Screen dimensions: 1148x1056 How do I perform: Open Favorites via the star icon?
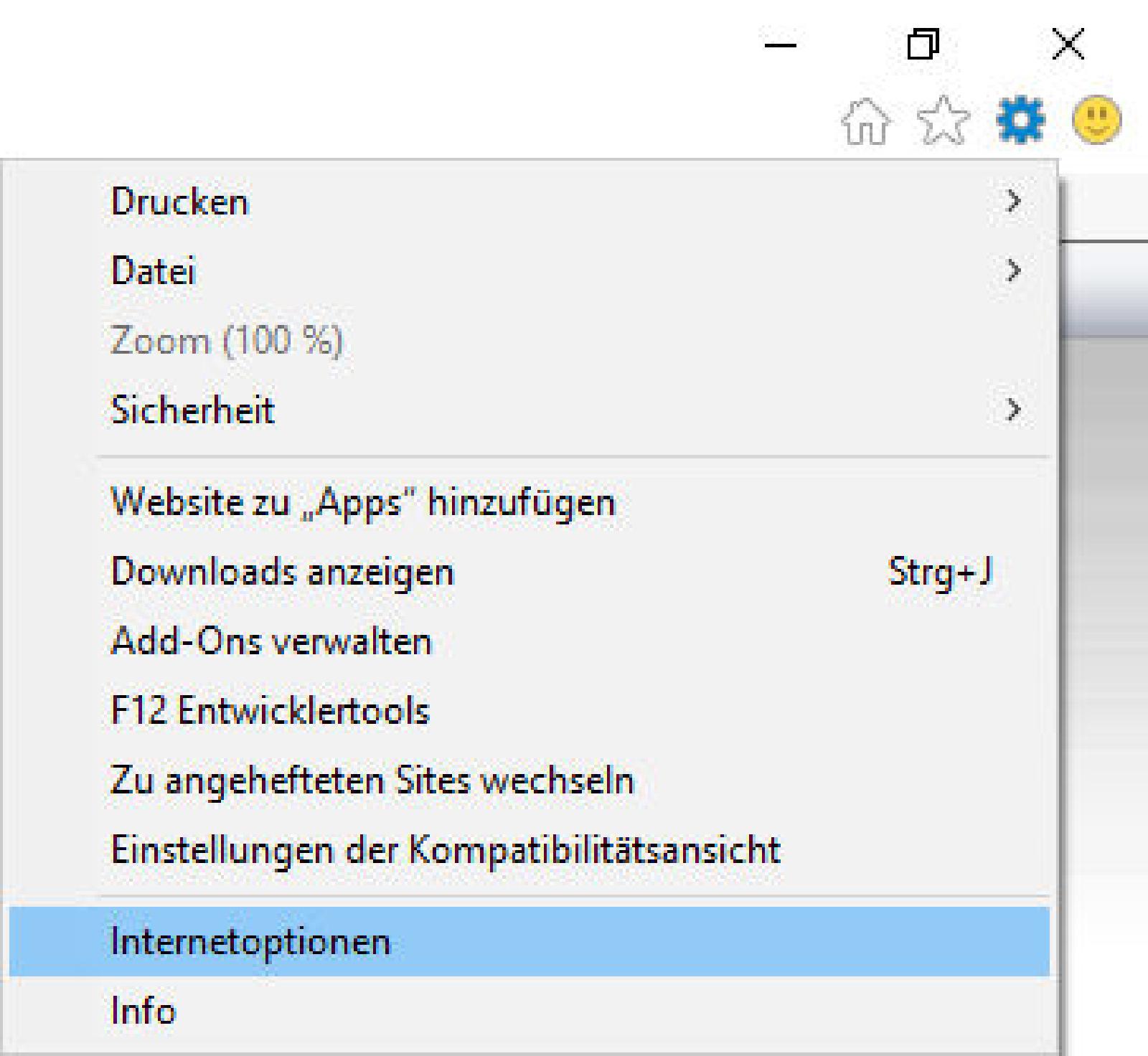point(944,121)
